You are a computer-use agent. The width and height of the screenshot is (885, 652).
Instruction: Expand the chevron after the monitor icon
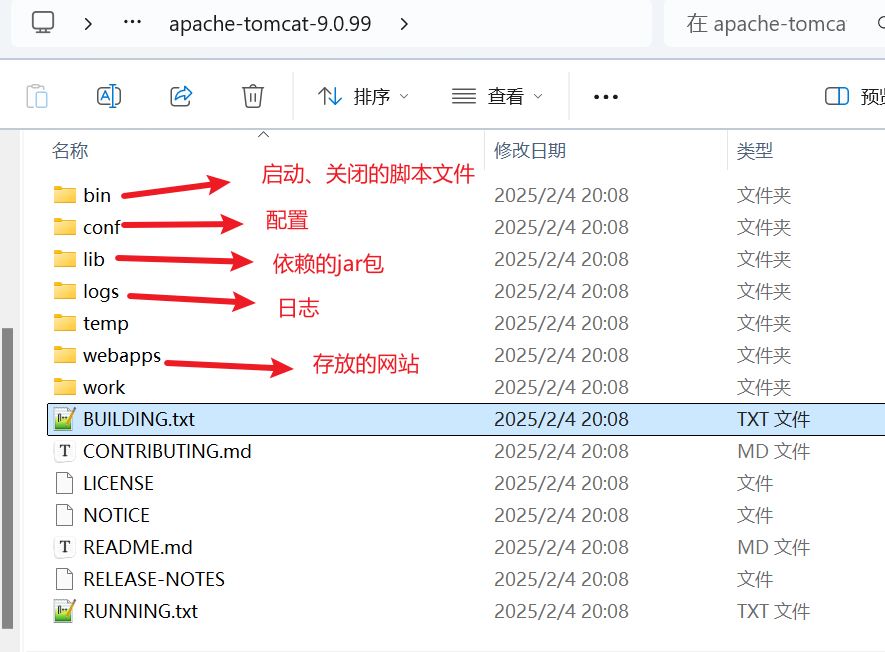coord(88,24)
